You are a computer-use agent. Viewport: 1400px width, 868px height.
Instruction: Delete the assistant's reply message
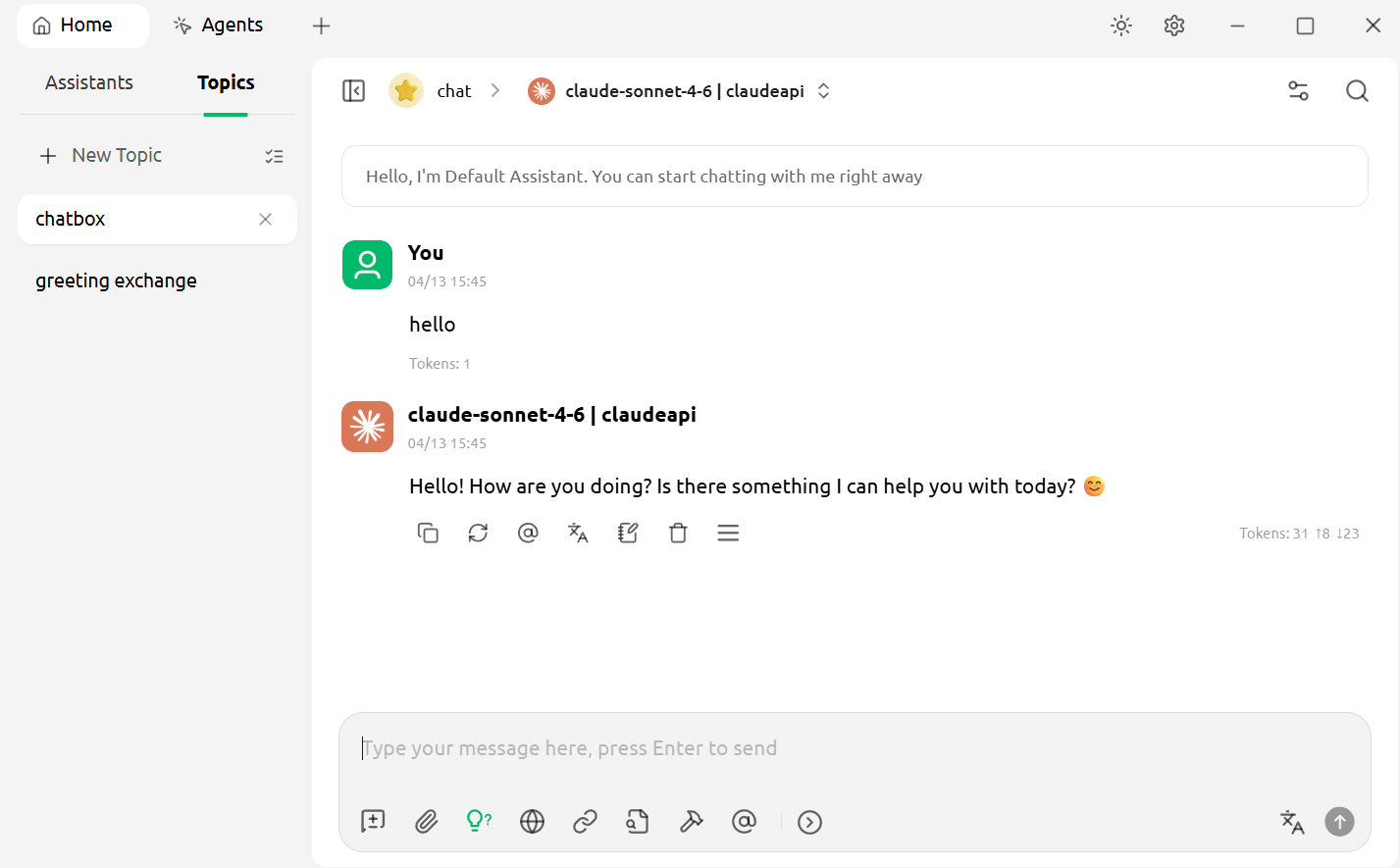(x=678, y=533)
